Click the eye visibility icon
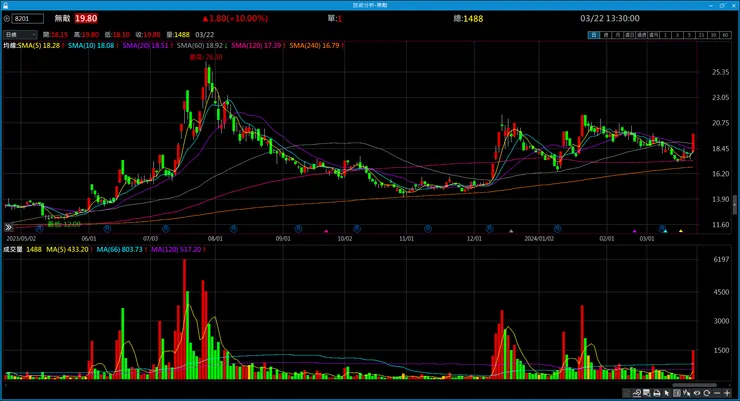 tap(697, 393)
